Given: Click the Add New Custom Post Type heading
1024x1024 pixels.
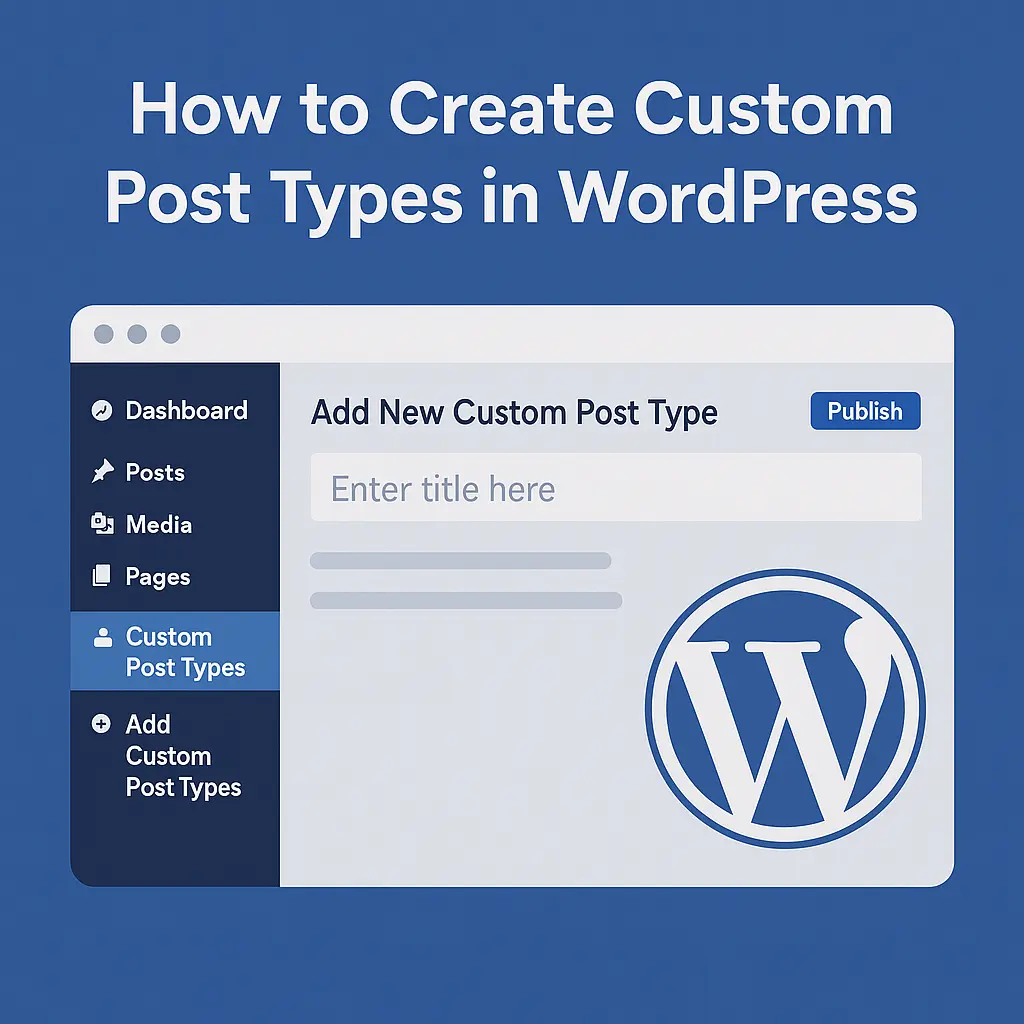Looking at the screenshot, I should click(515, 412).
